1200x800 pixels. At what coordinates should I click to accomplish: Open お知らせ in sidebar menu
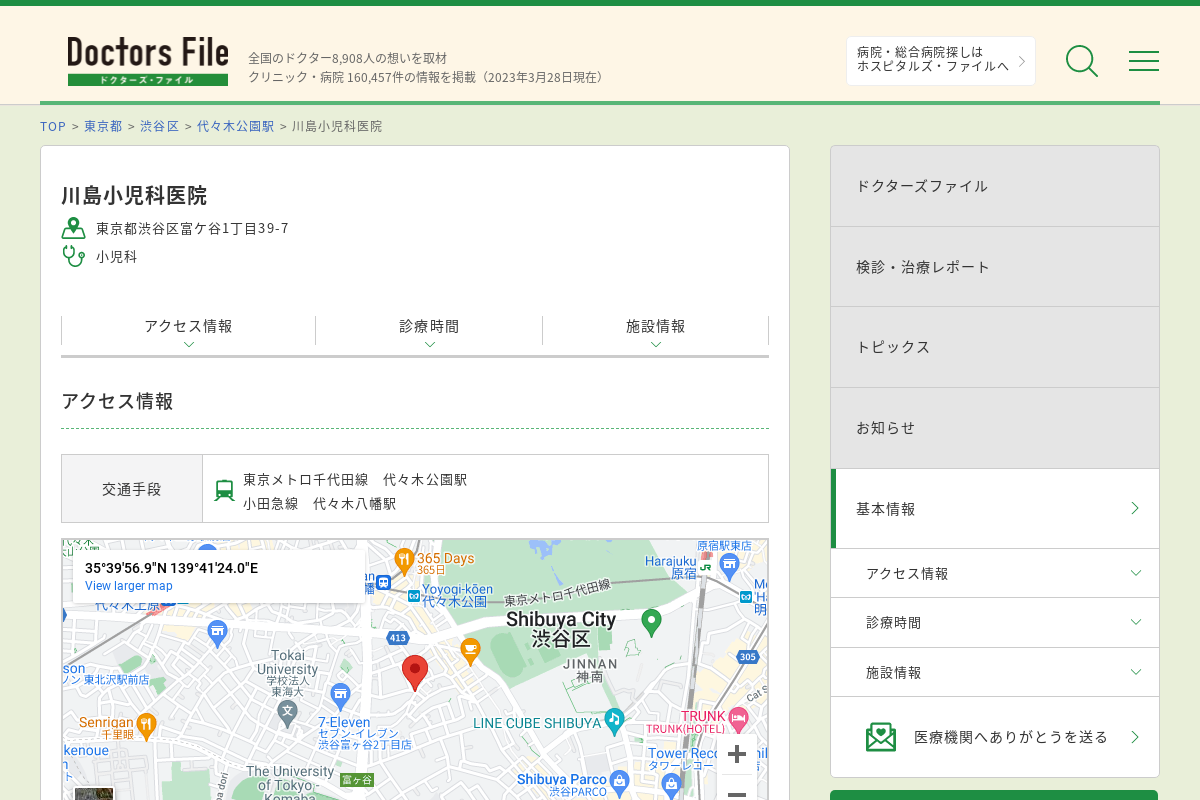click(995, 428)
